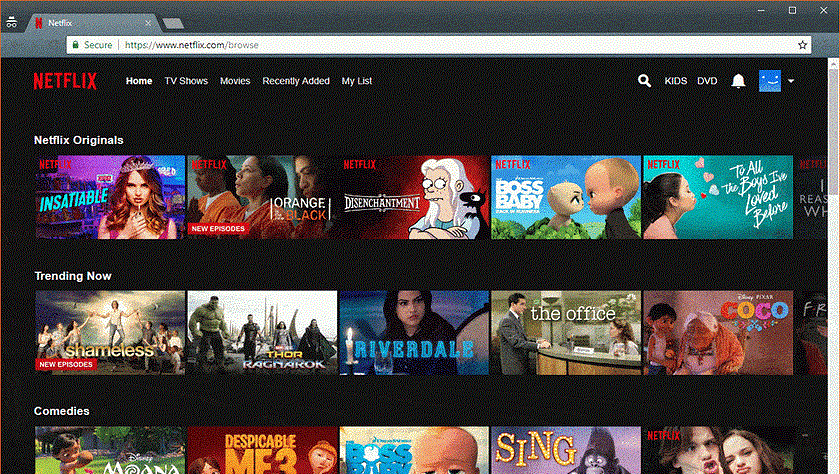Click the blue smiley profile avatar

coord(770,81)
